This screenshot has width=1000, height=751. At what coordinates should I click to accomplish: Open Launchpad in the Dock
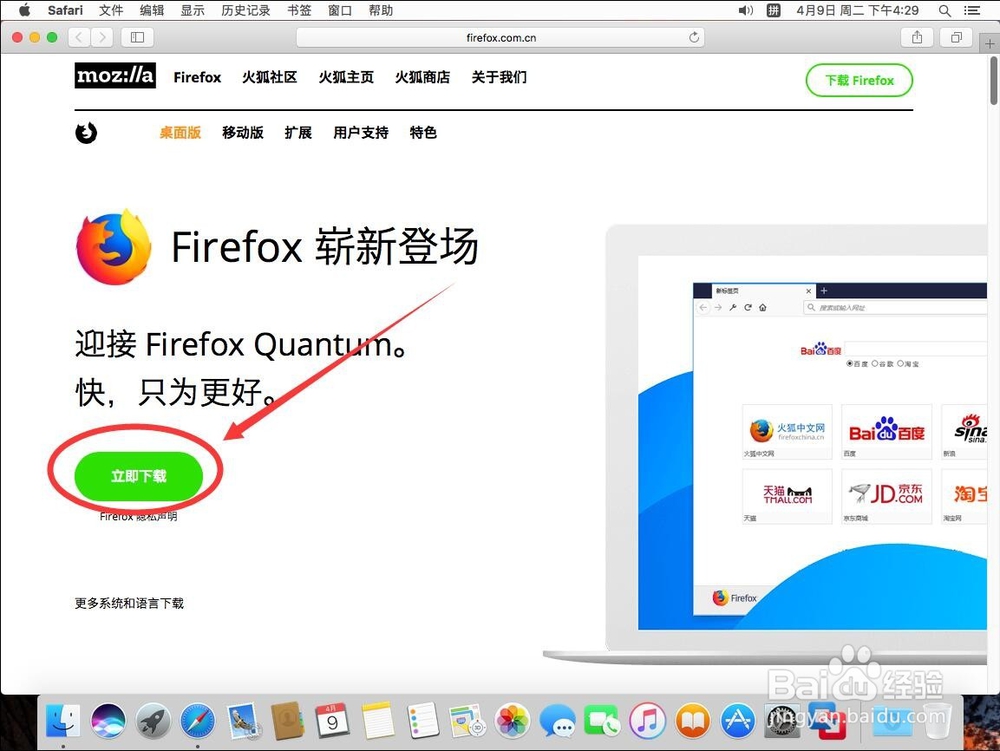(x=152, y=721)
